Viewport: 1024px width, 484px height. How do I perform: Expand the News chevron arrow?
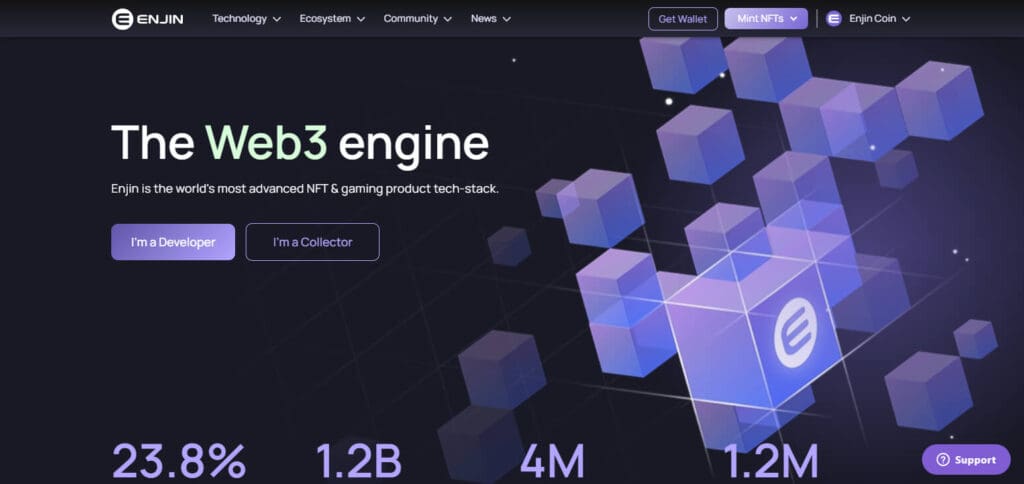click(x=507, y=20)
